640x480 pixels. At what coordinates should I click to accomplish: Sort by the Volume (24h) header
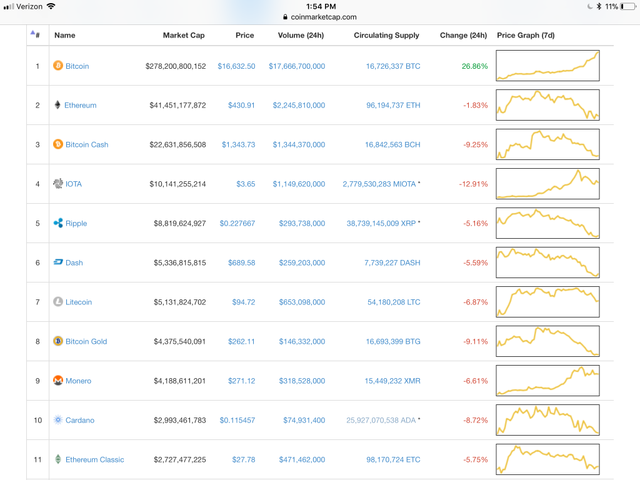pos(301,35)
